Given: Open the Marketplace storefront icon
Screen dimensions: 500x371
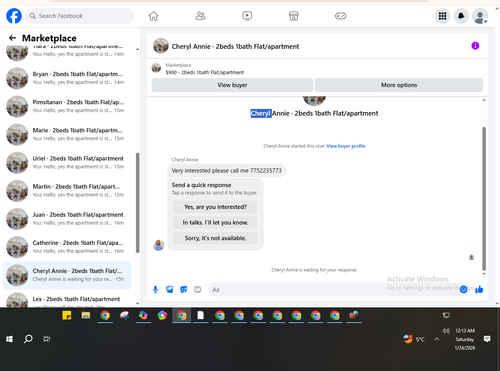Looking at the screenshot, I should (293, 16).
